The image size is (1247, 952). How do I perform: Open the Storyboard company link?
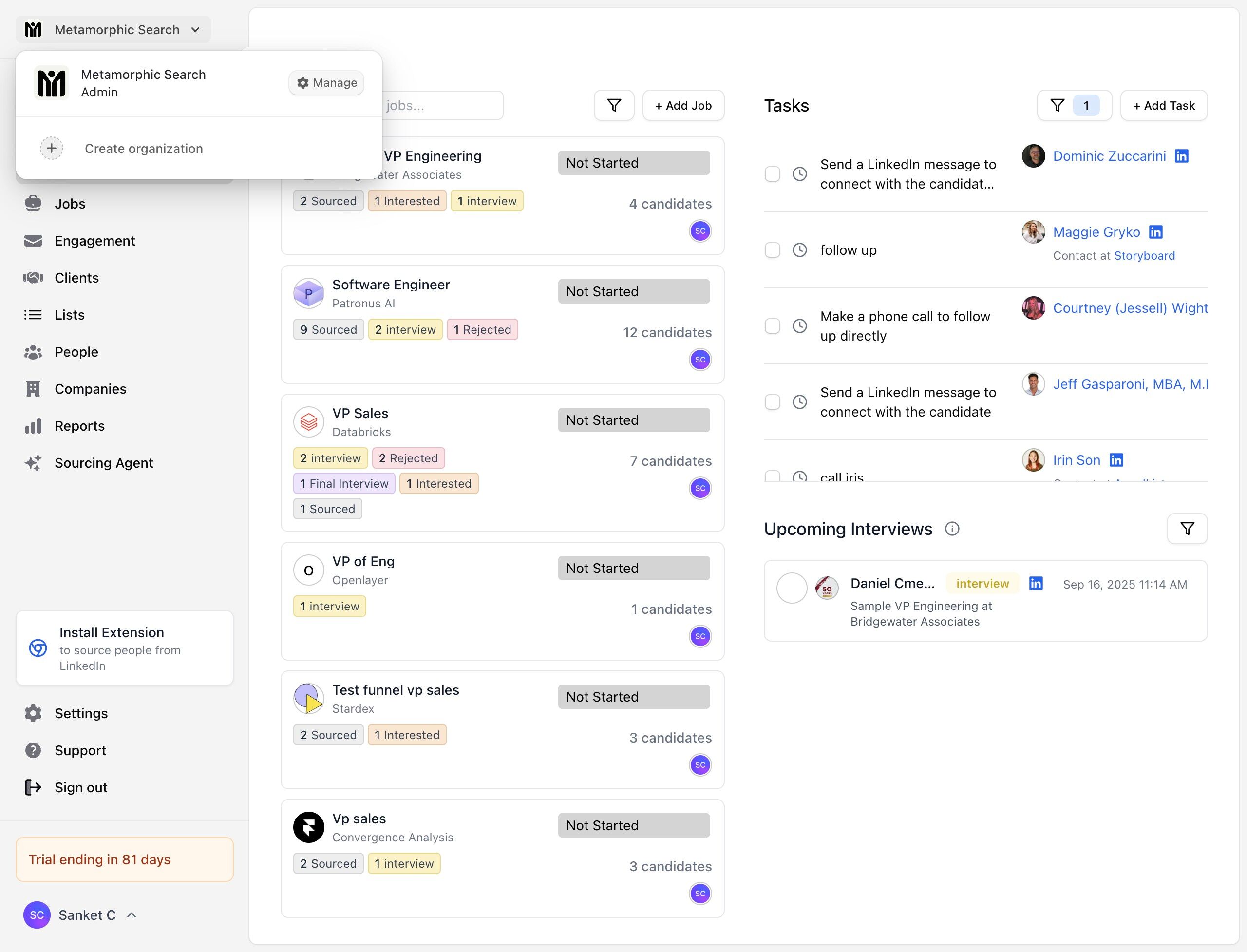(1144, 256)
